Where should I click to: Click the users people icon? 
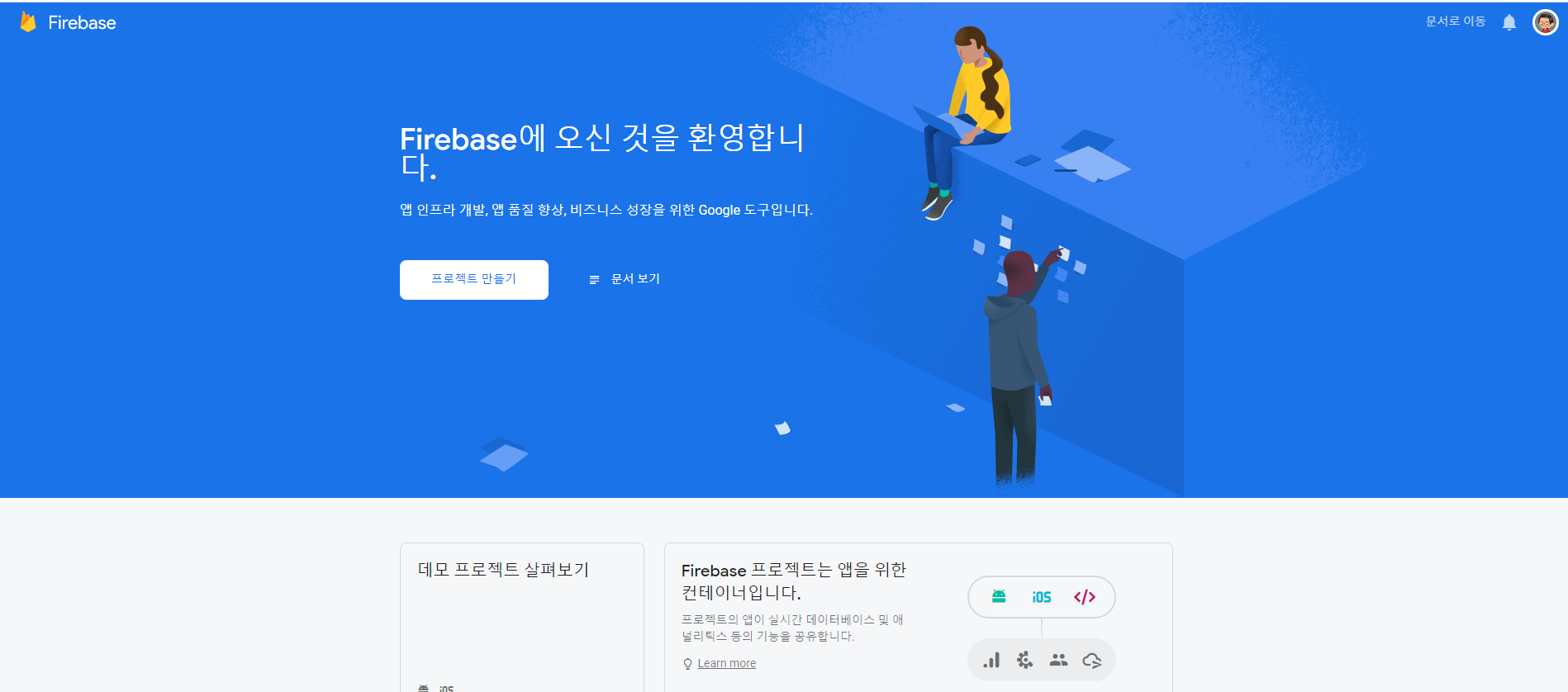click(1058, 660)
